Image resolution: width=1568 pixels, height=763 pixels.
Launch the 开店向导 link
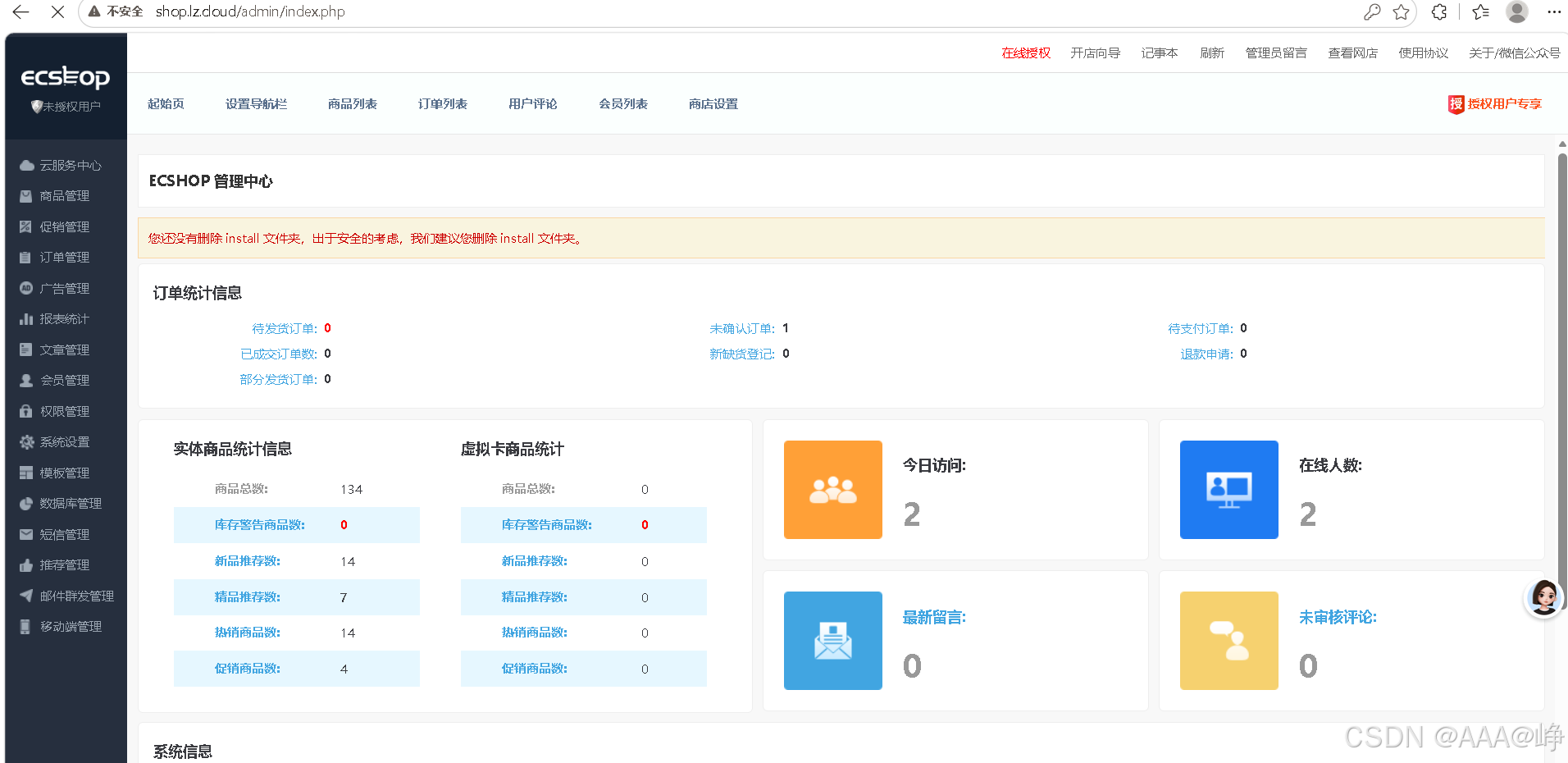click(1095, 53)
